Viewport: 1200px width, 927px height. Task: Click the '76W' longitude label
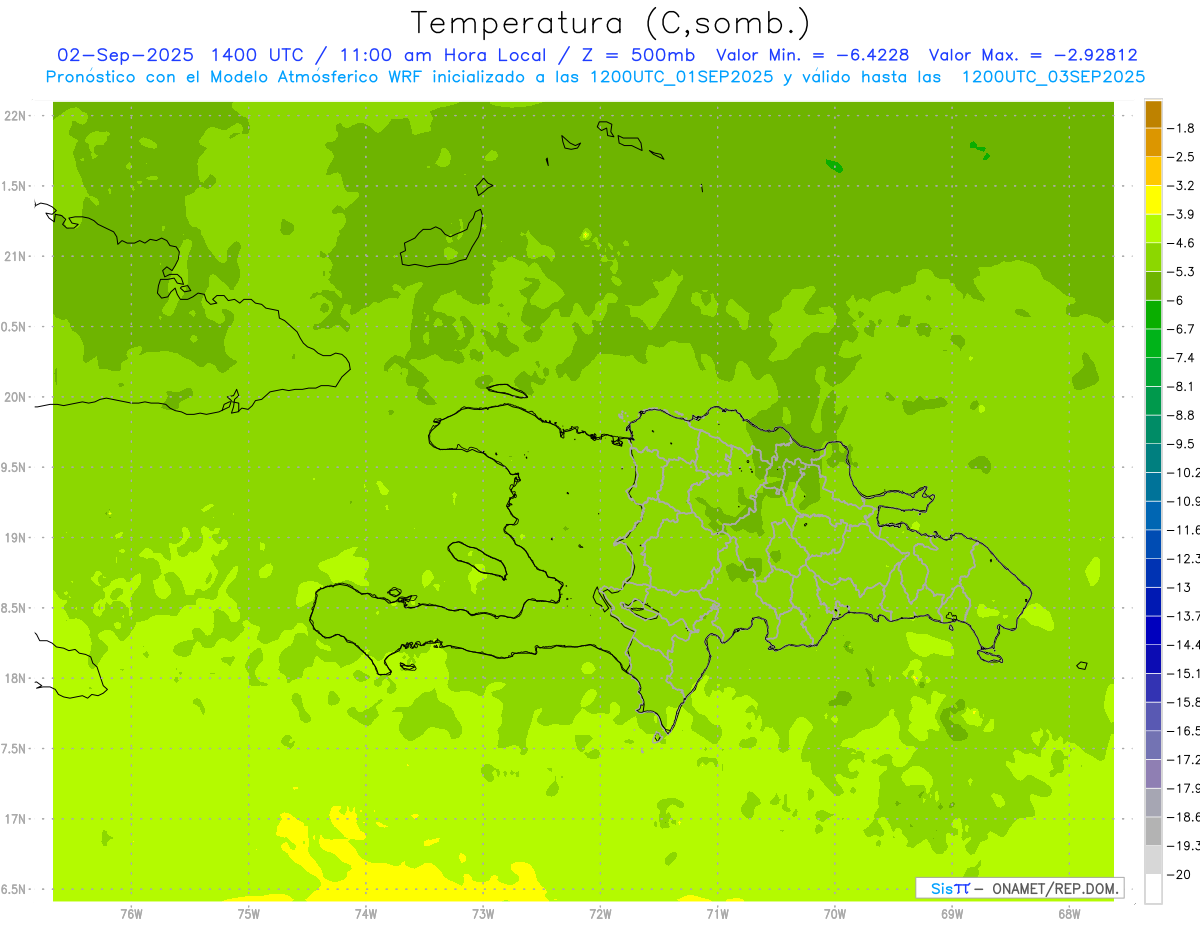point(131,914)
